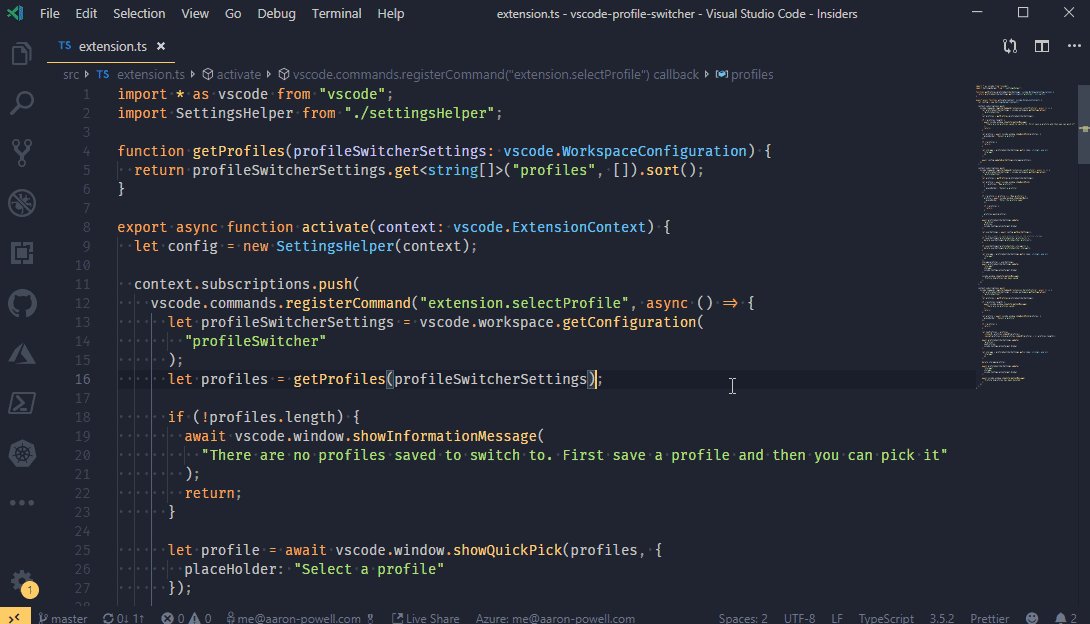Open remote window indicator in status bar

(x=15, y=617)
